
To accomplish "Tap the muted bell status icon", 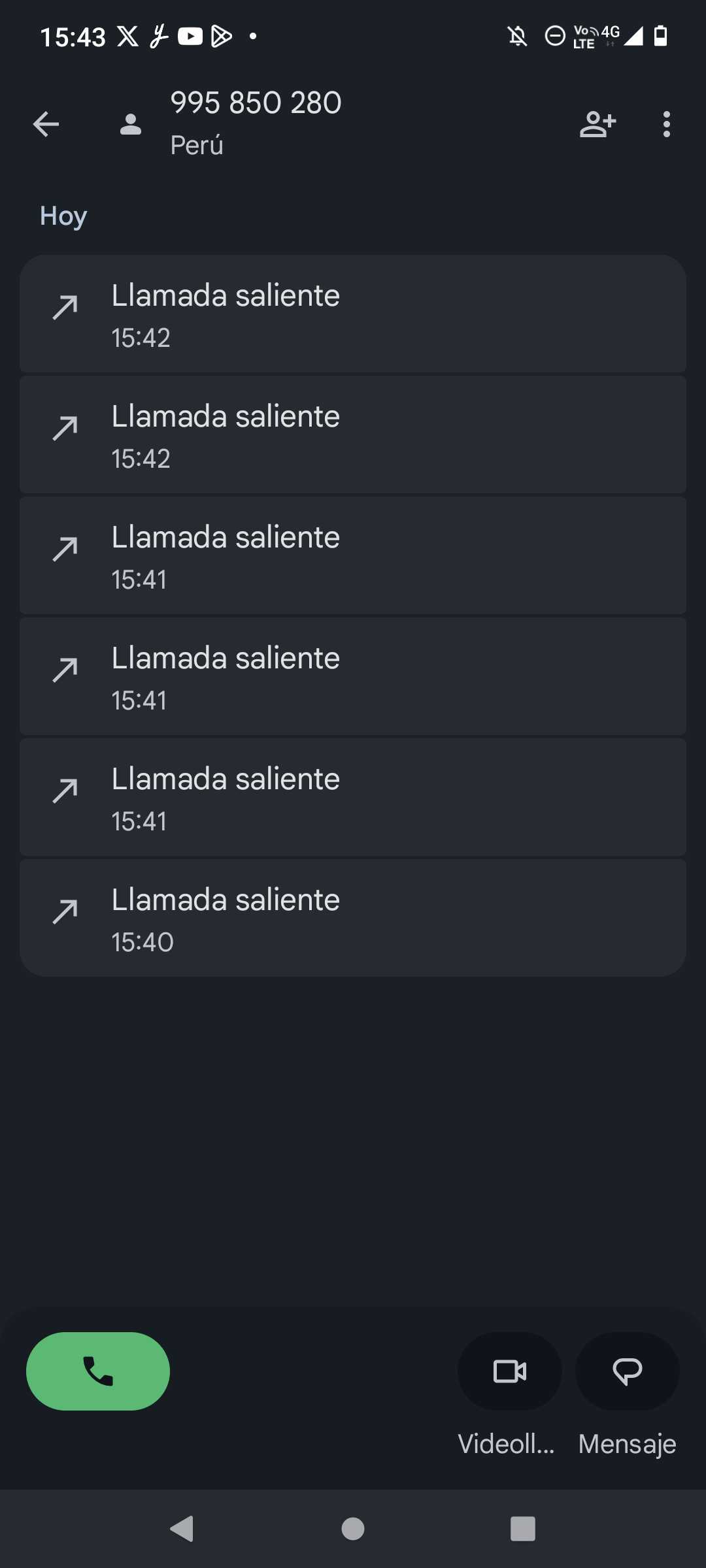I will coord(518,36).
